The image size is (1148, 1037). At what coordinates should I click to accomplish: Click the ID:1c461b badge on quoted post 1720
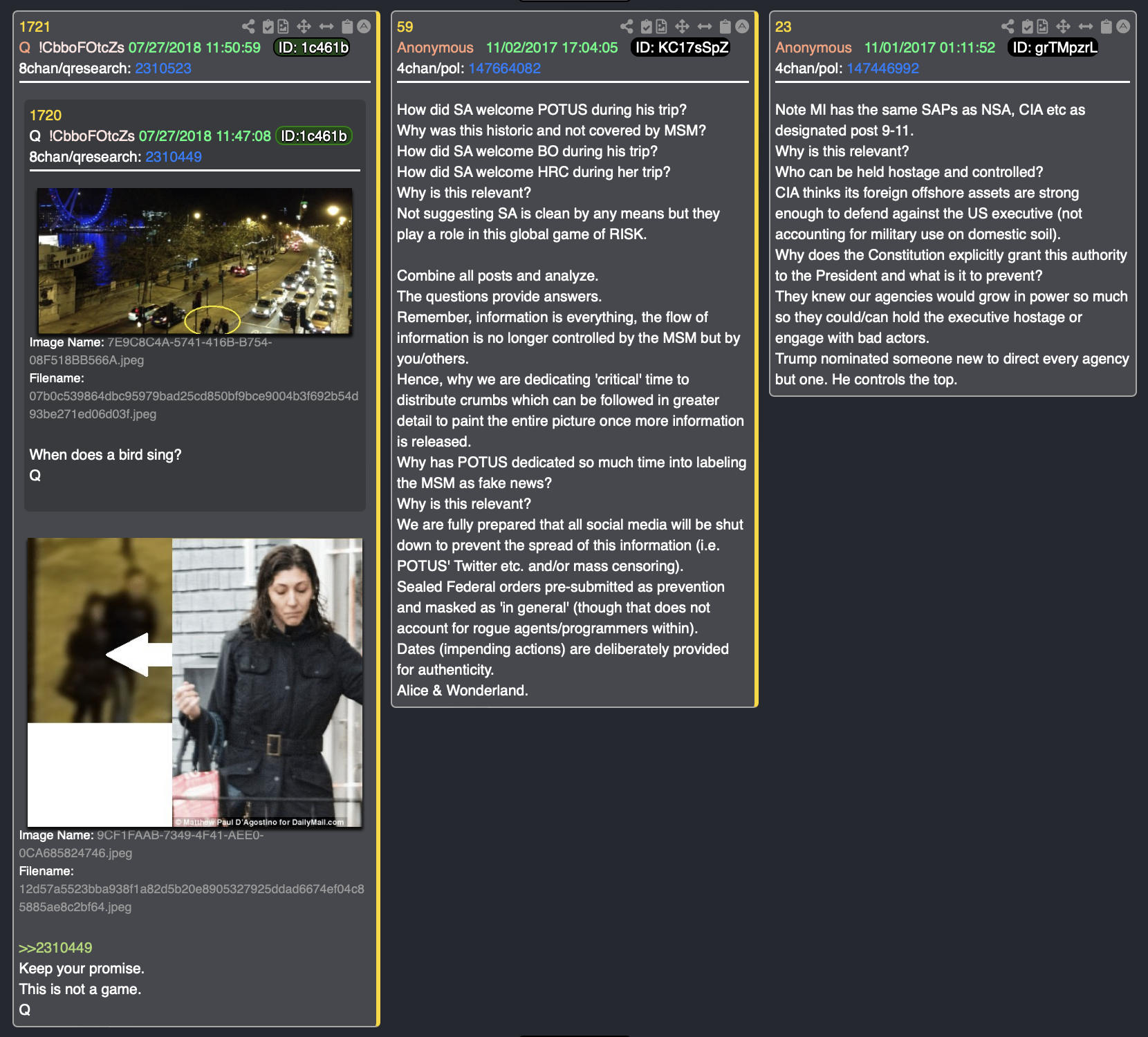tap(314, 136)
